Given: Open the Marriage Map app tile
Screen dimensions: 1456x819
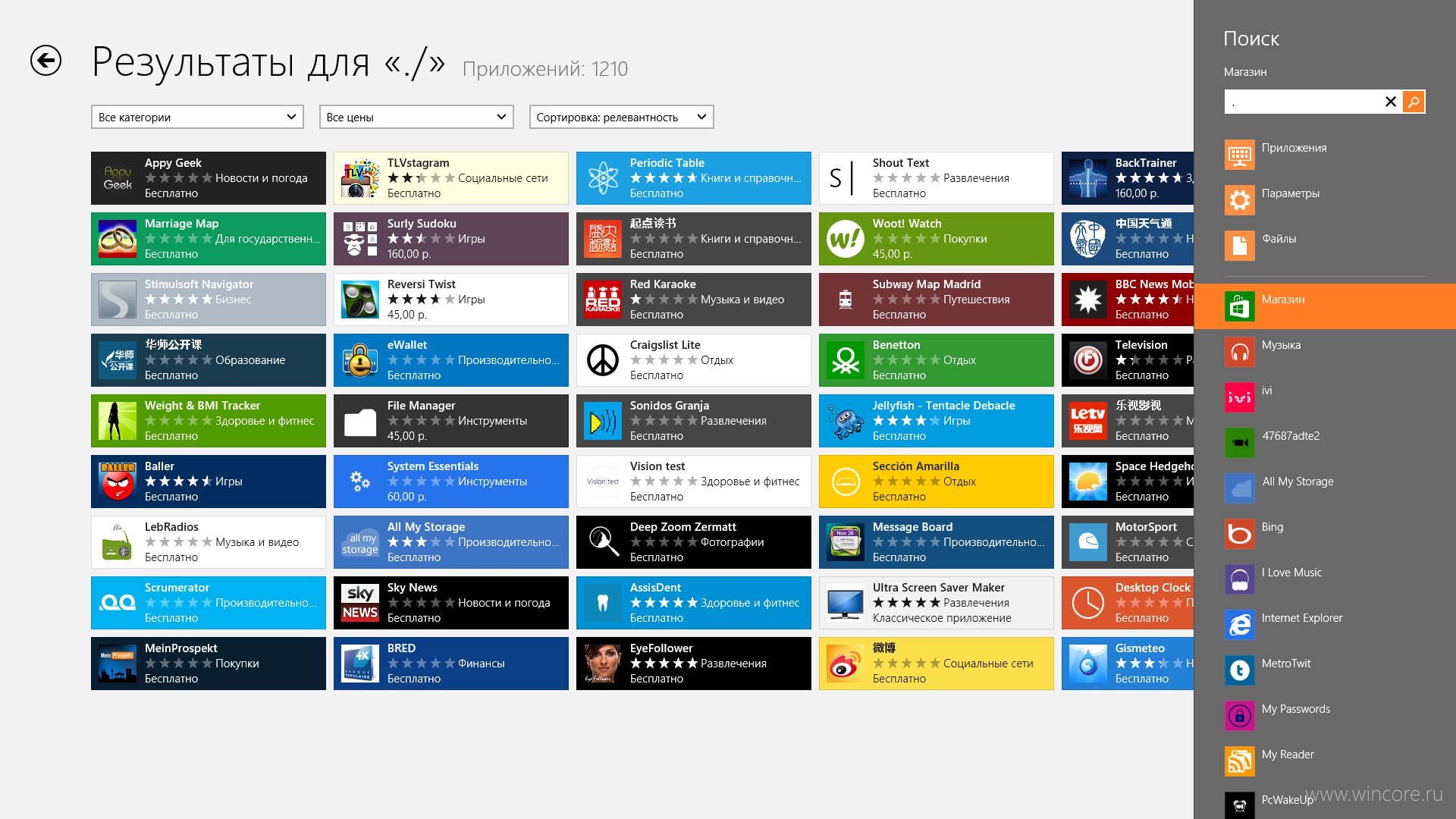Looking at the screenshot, I should [x=209, y=239].
